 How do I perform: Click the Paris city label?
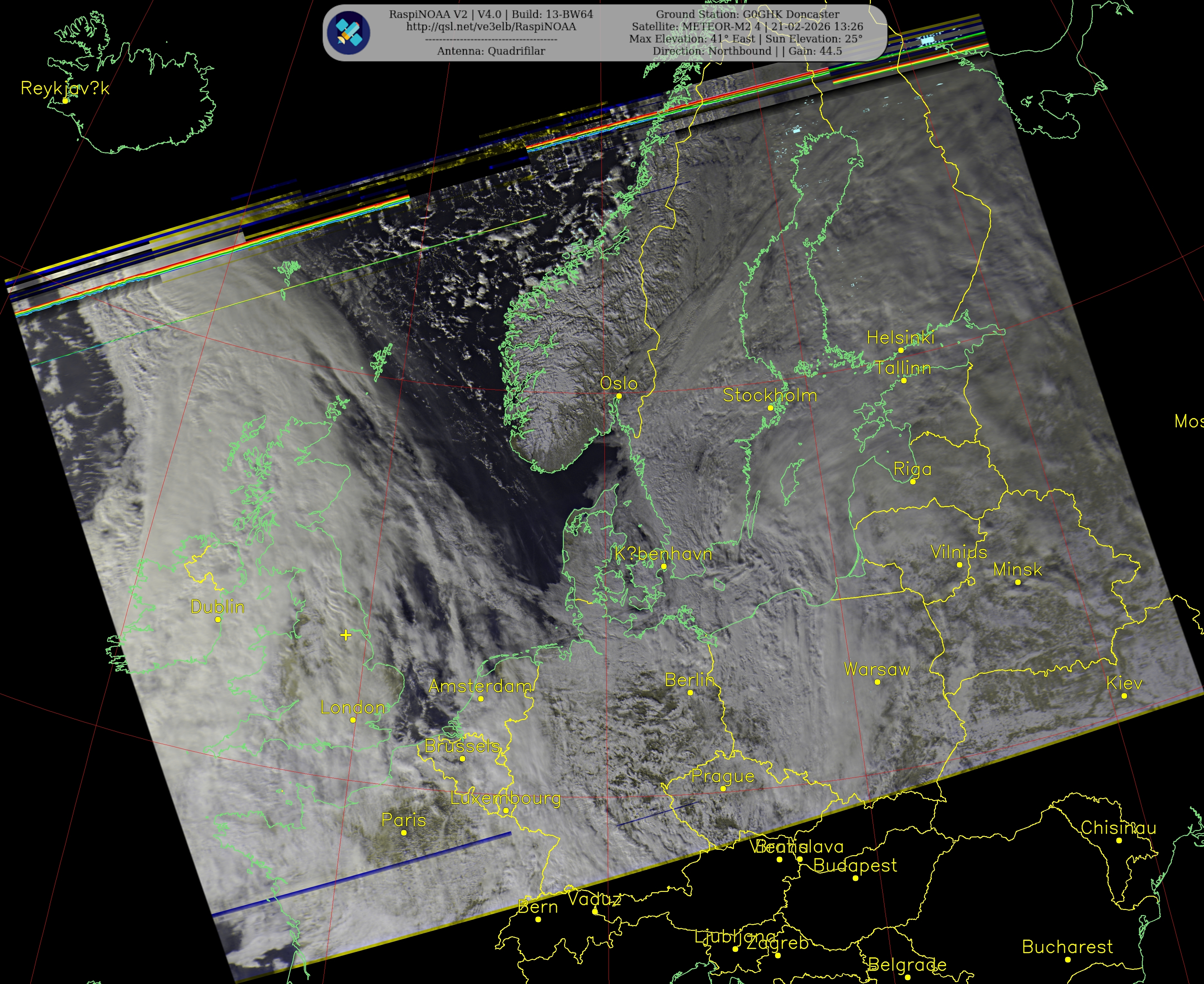coord(404,820)
